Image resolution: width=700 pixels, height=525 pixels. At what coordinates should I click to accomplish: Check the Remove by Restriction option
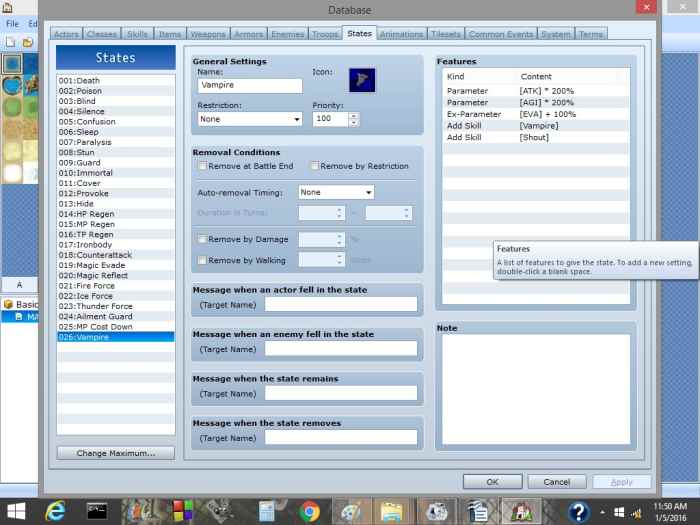pos(314,166)
